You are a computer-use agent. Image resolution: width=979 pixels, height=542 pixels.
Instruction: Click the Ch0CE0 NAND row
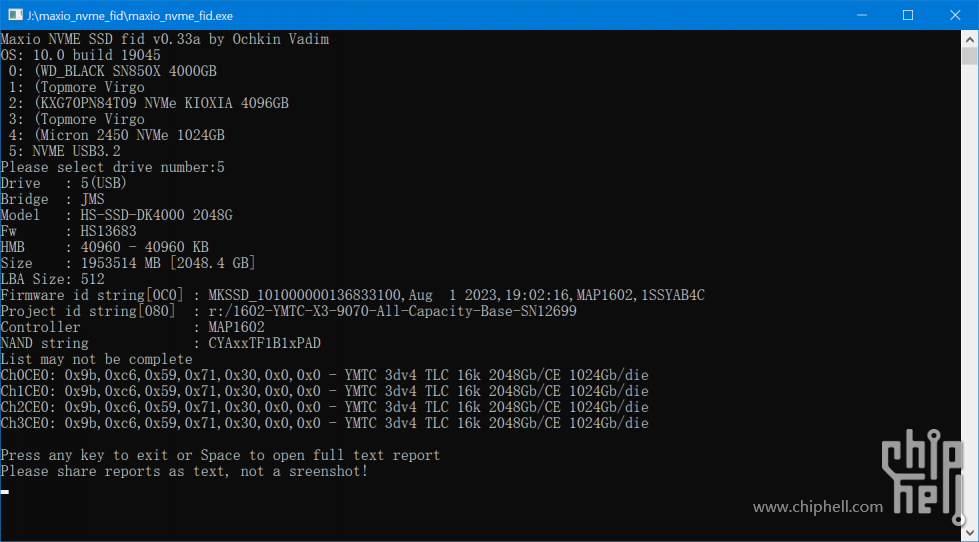(x=325, y=375)
